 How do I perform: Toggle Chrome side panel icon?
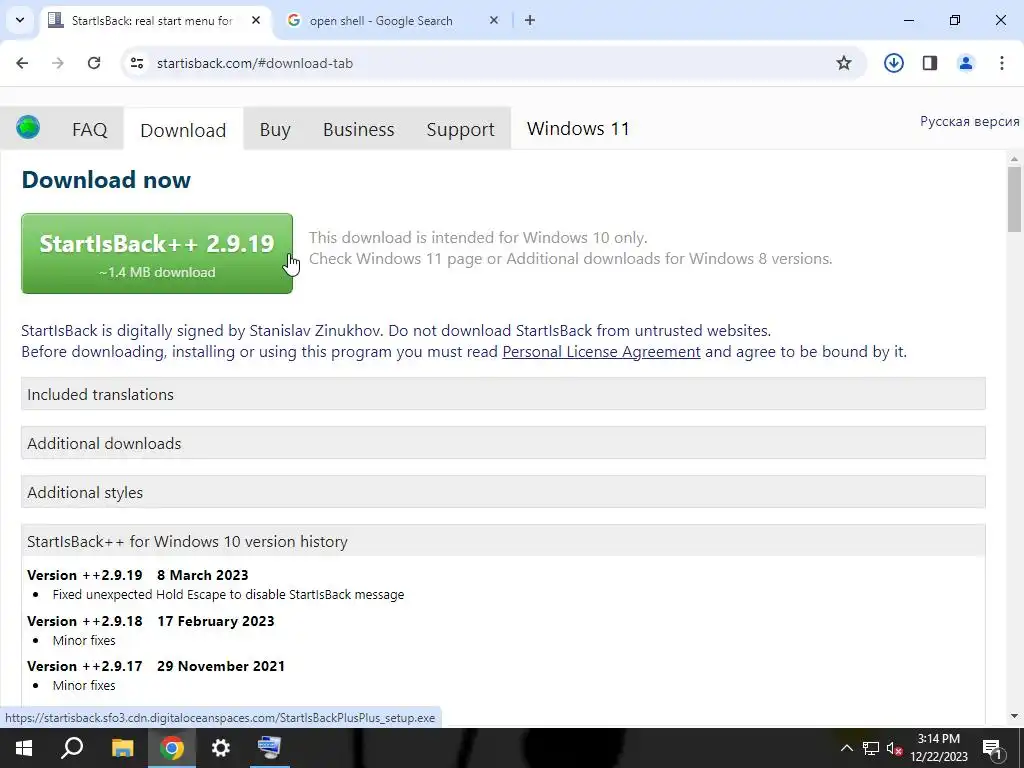coord(930,63)
